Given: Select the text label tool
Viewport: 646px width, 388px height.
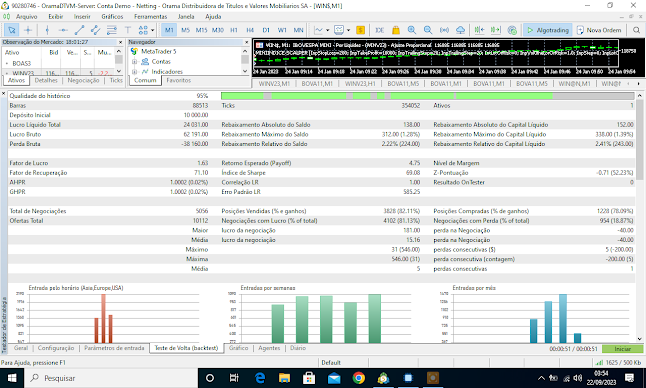Looking at the screenshot, I should [x=128, y=30].
